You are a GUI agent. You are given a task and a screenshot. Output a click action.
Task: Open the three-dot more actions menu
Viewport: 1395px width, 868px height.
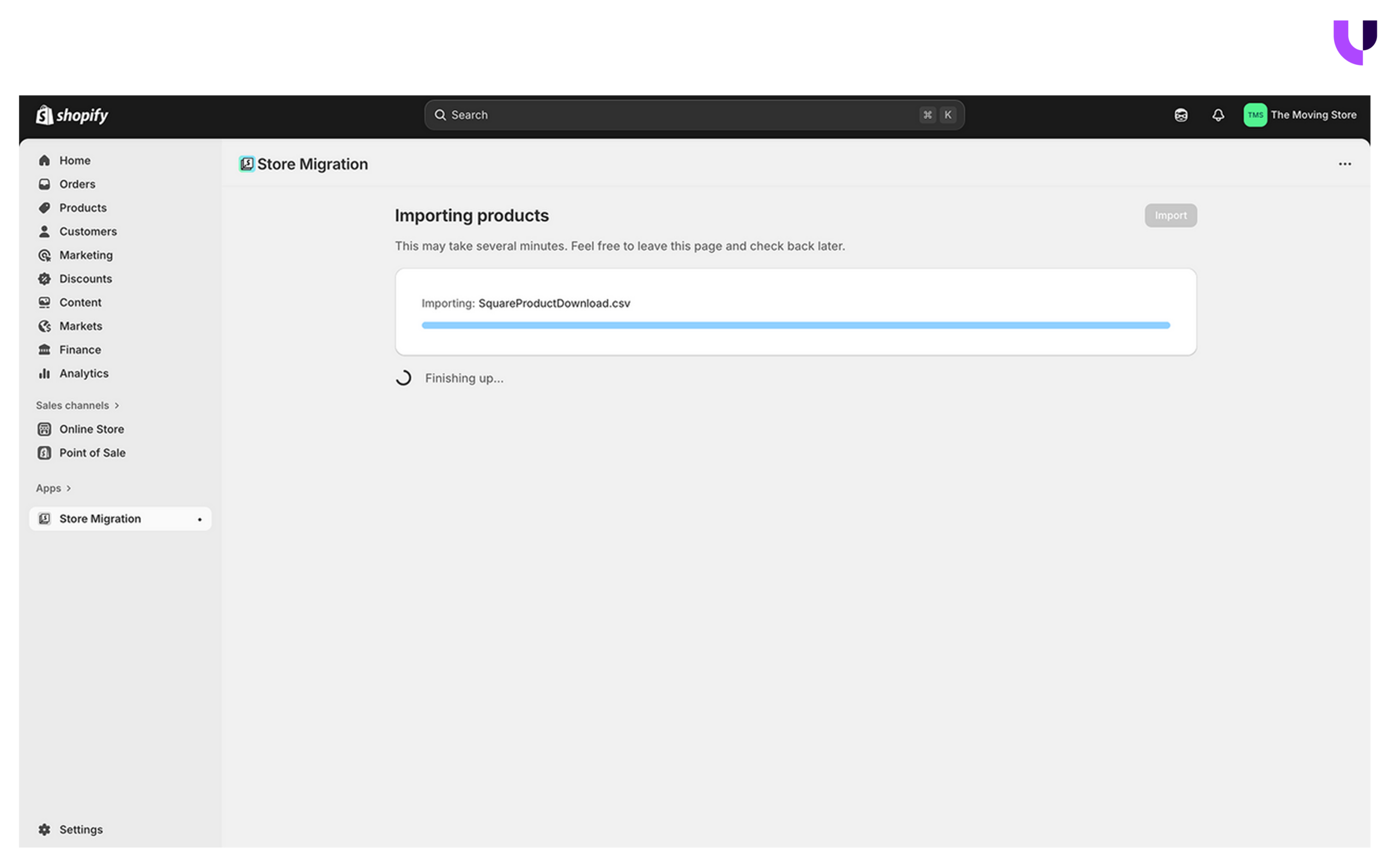click(x=1344, y=164)
